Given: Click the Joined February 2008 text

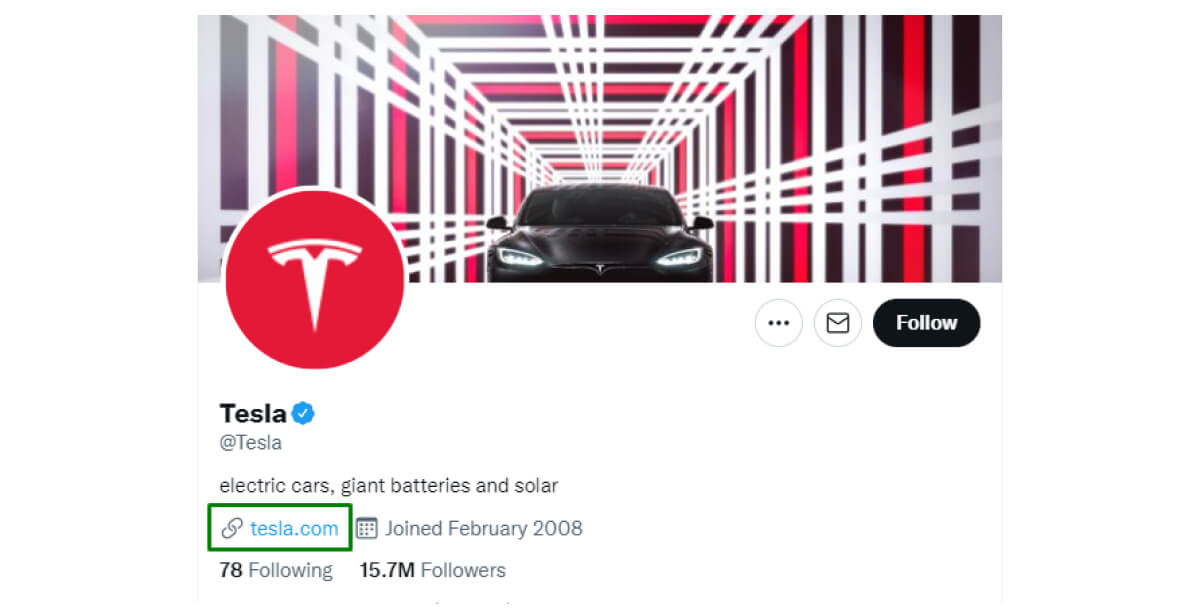Looking at the screenshot, I should (x=483, y=528).
